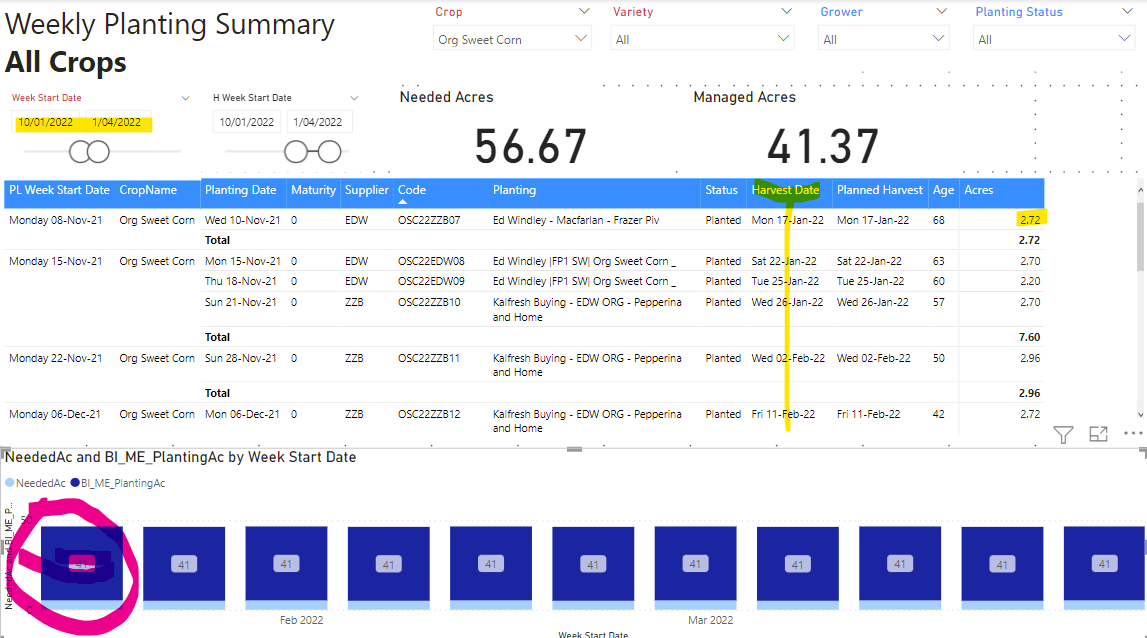Select planned harvest Fri 11-Feb-22
This screenshot has height=638, width=1147.
(x=868, y=414)
